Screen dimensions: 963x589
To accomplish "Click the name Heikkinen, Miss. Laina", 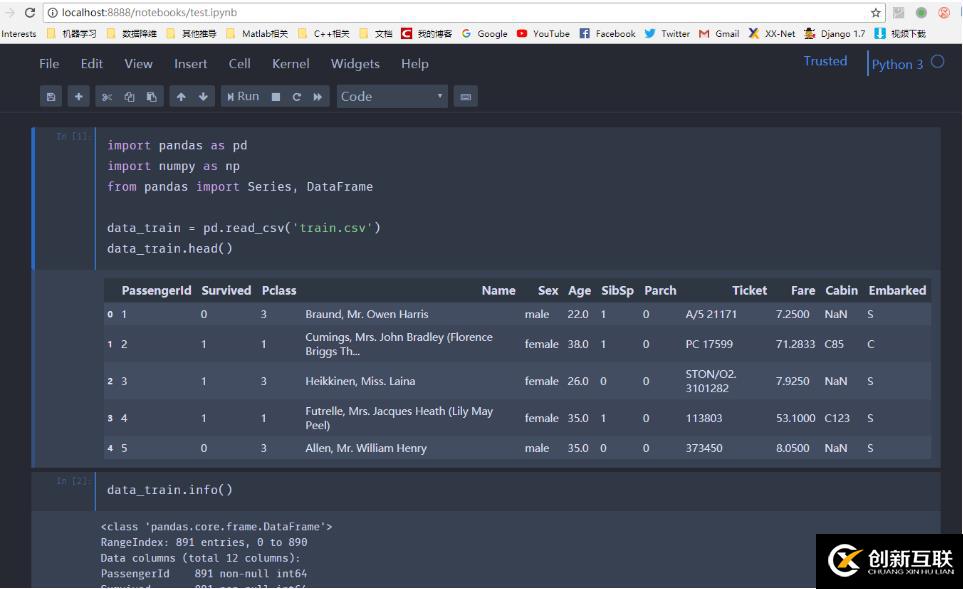I will [x=360, y=381].
